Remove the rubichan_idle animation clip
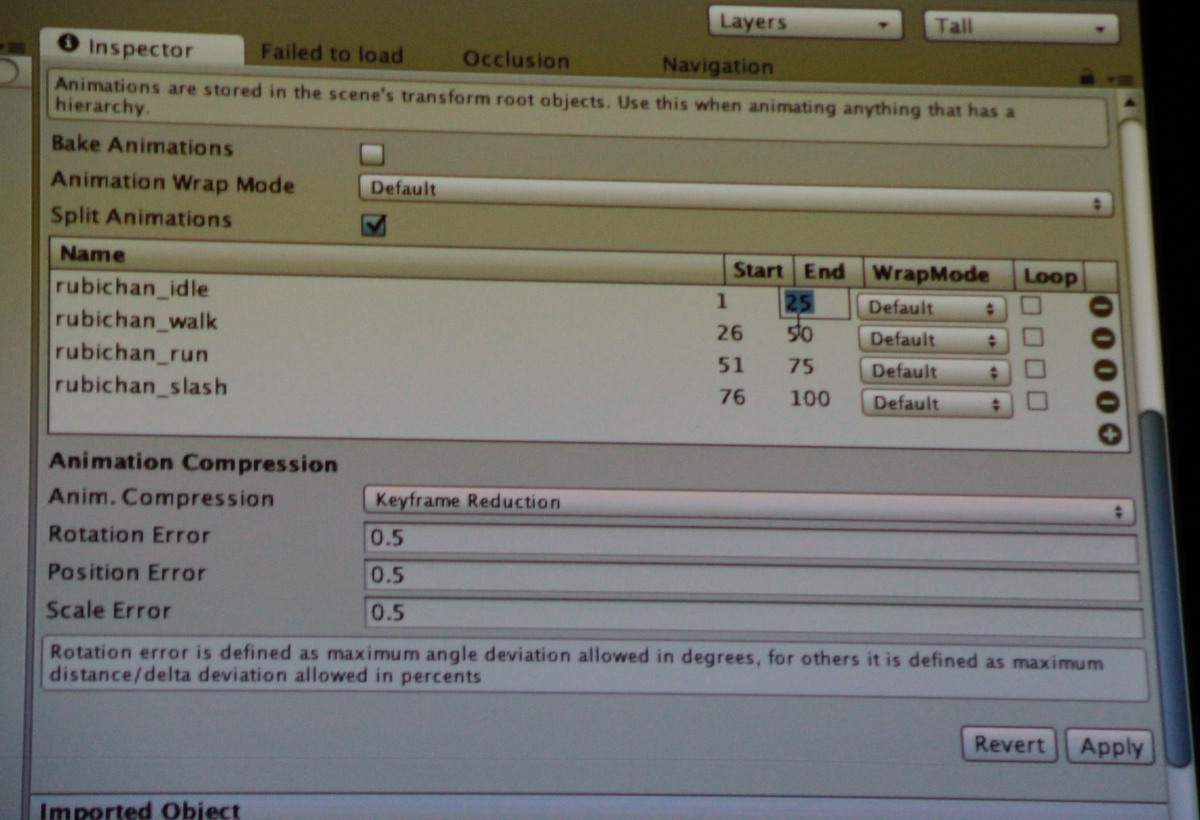1200x820 pixels. point(1104,309)
